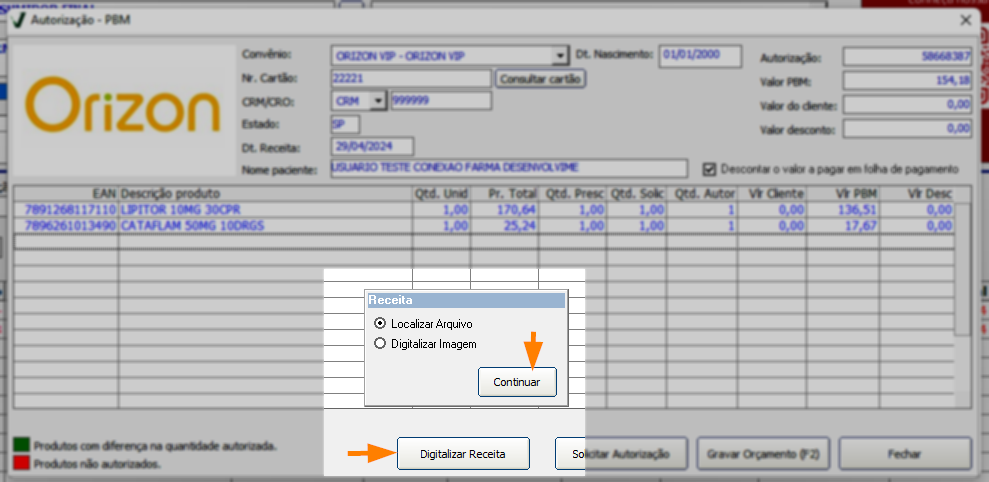
Task: Click the Autorização number field
Action: 908,57
